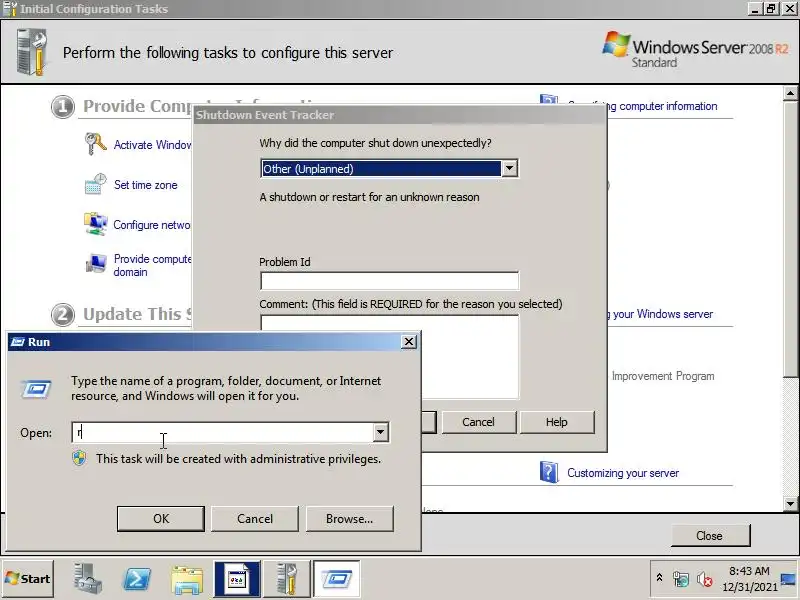Open the Start menu
Viewport: 800px width, 600px height.
click(x=28, y=579)
